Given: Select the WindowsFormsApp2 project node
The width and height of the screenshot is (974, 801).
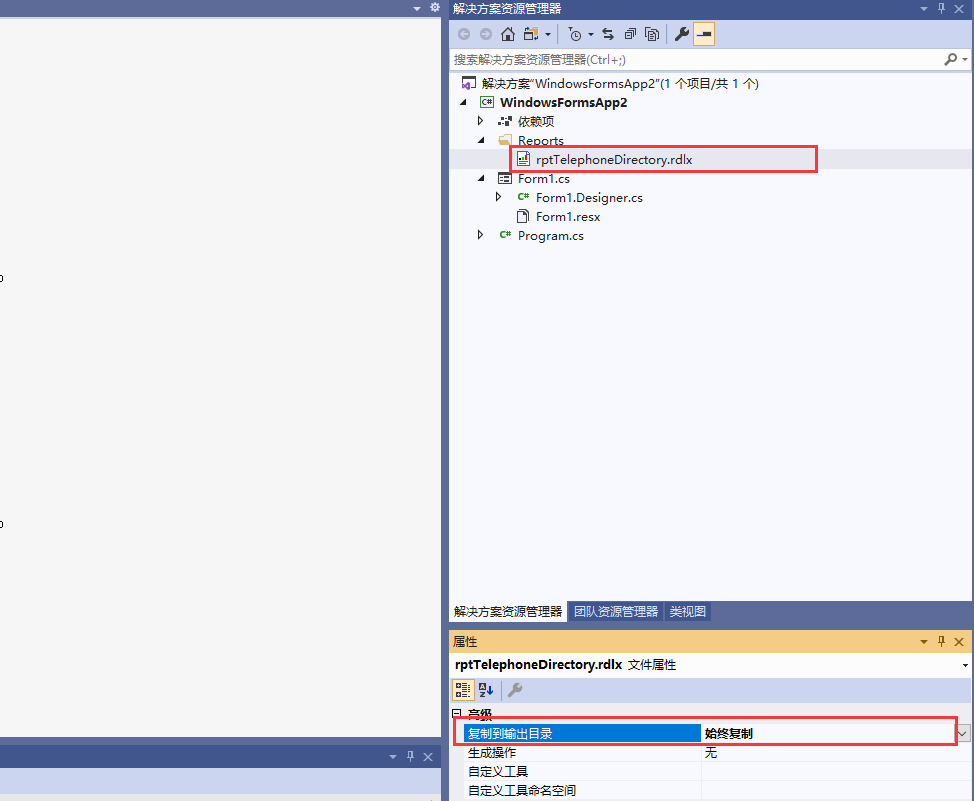Looking at the screenshot, I should coord(563,103).
